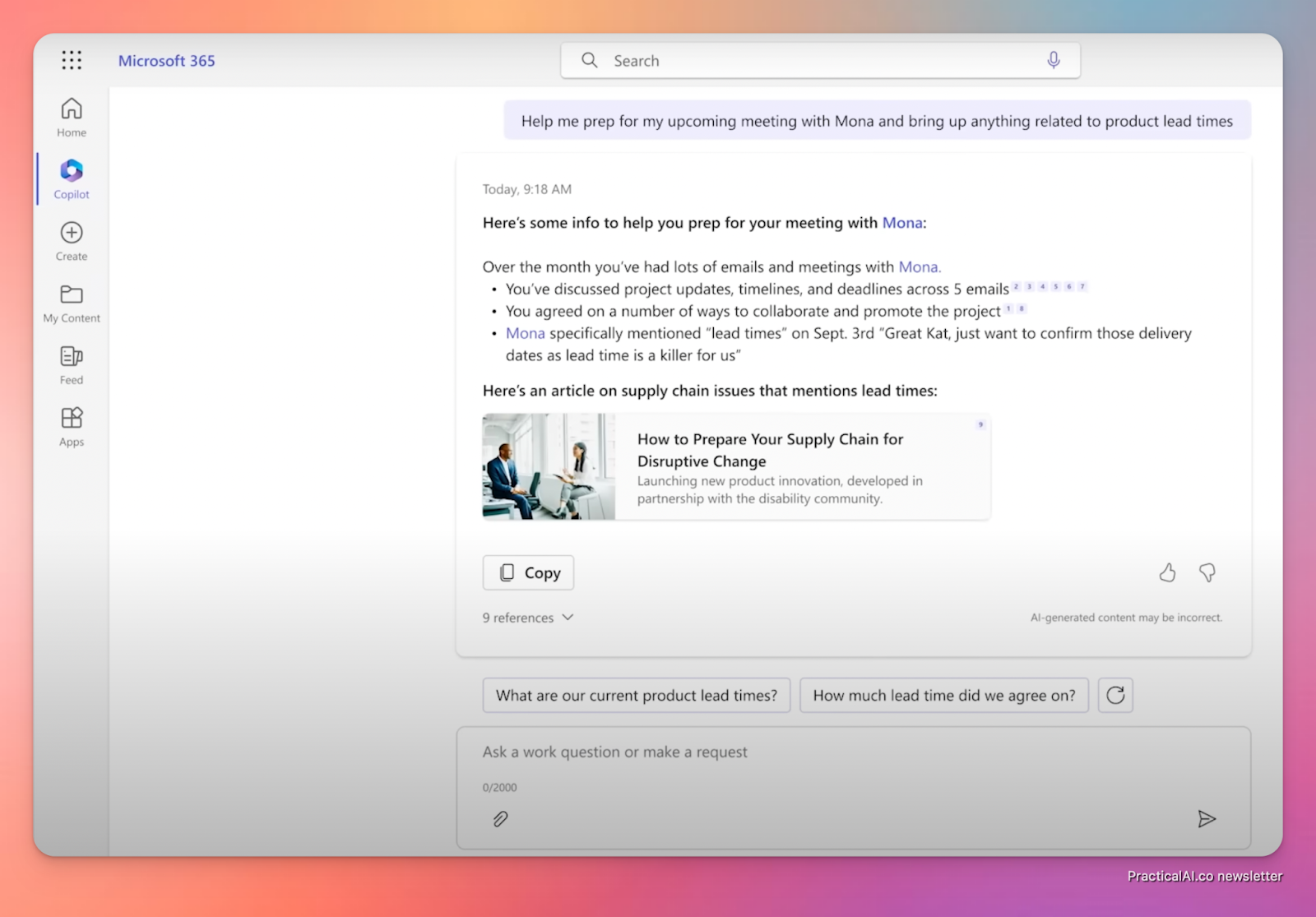Open reference footnote 7 on emails bullet
The image size is (1316, 917).
(x=1082, y=286)
